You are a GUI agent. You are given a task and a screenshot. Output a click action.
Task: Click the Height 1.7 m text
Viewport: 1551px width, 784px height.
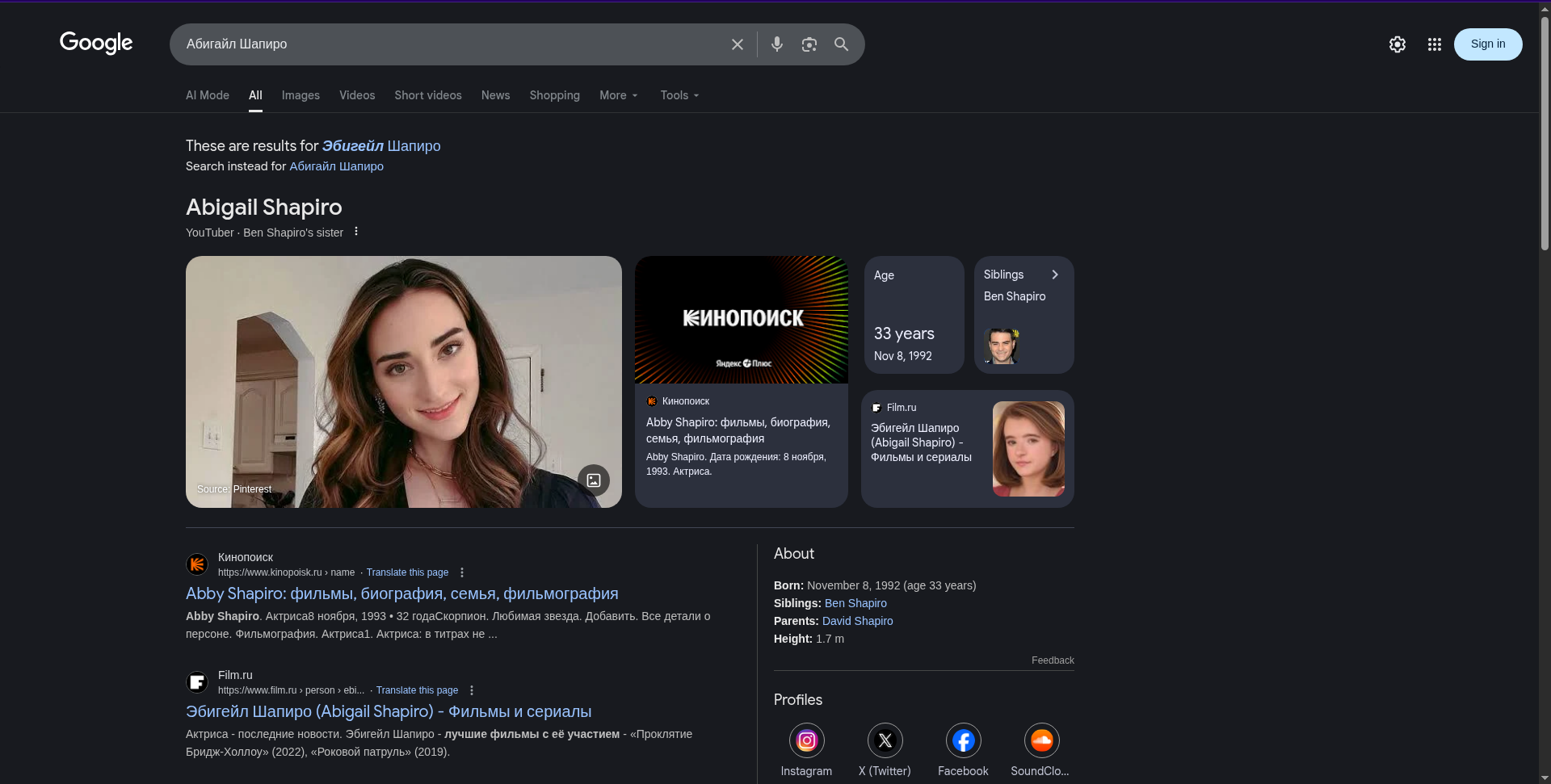(809, 639)
